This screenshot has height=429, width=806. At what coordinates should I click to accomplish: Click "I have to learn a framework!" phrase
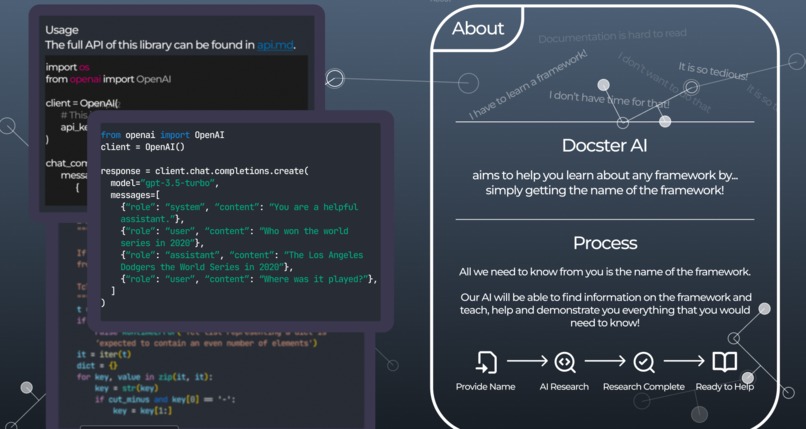click(528, 85)
